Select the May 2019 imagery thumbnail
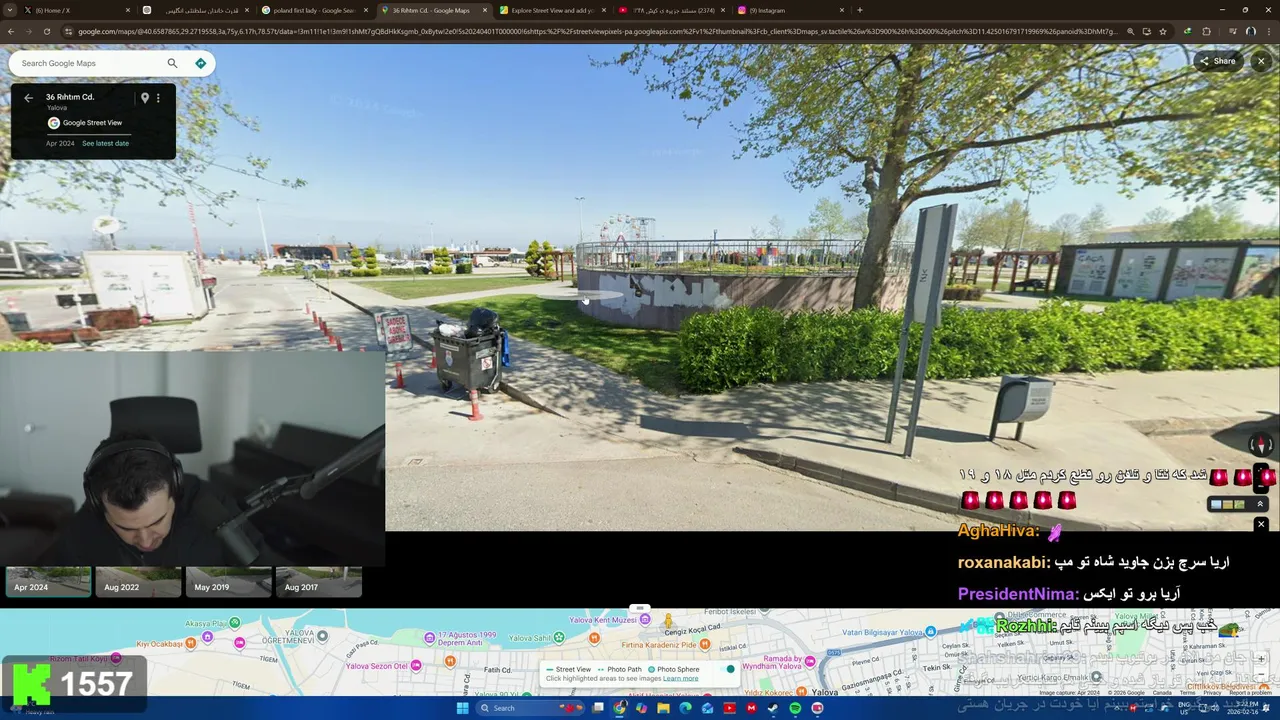Image resolution: width=1280 pixels, height=720 pixels. 228,582
